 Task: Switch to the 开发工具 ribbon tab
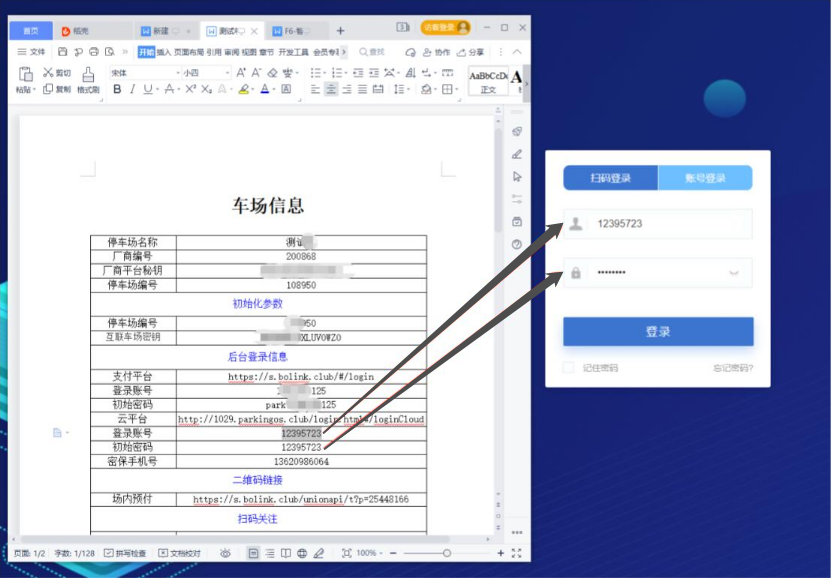point(293,52)
